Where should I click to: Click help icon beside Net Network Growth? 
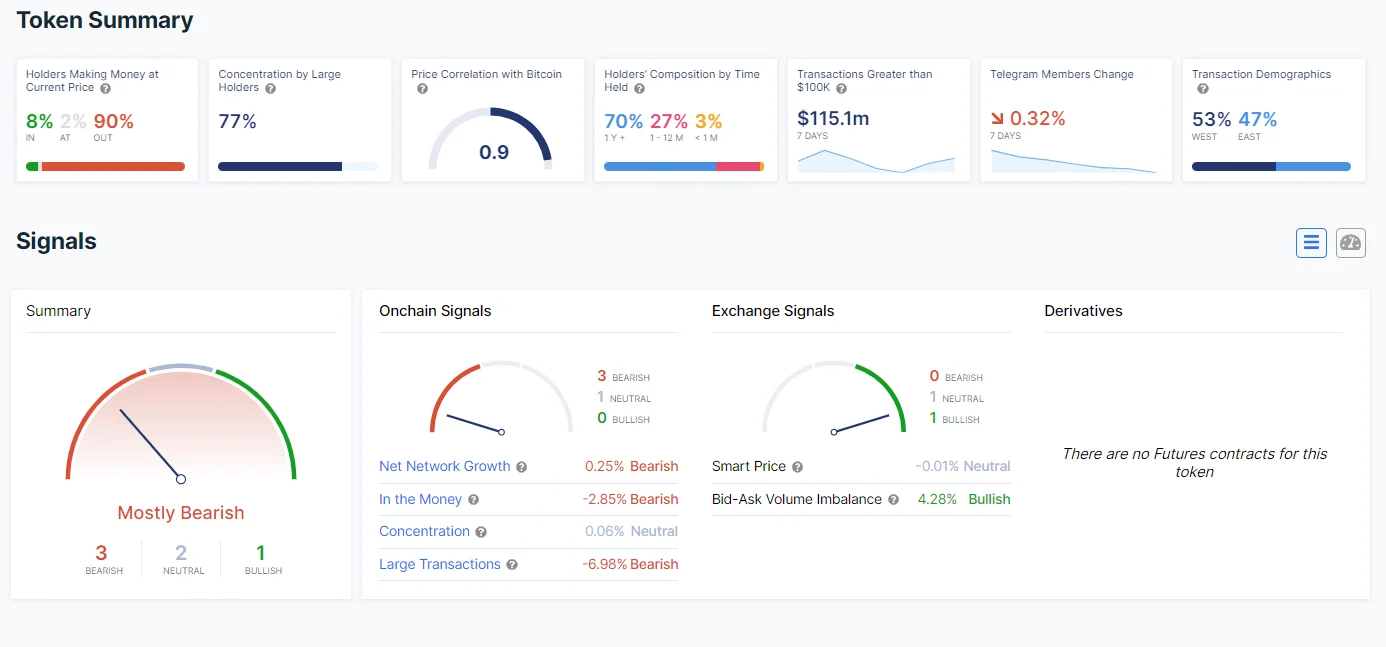tap(521, 467)
